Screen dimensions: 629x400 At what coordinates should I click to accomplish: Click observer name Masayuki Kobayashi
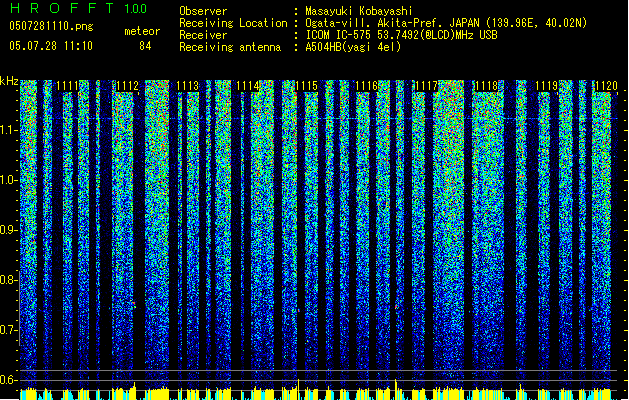point(359,11)
